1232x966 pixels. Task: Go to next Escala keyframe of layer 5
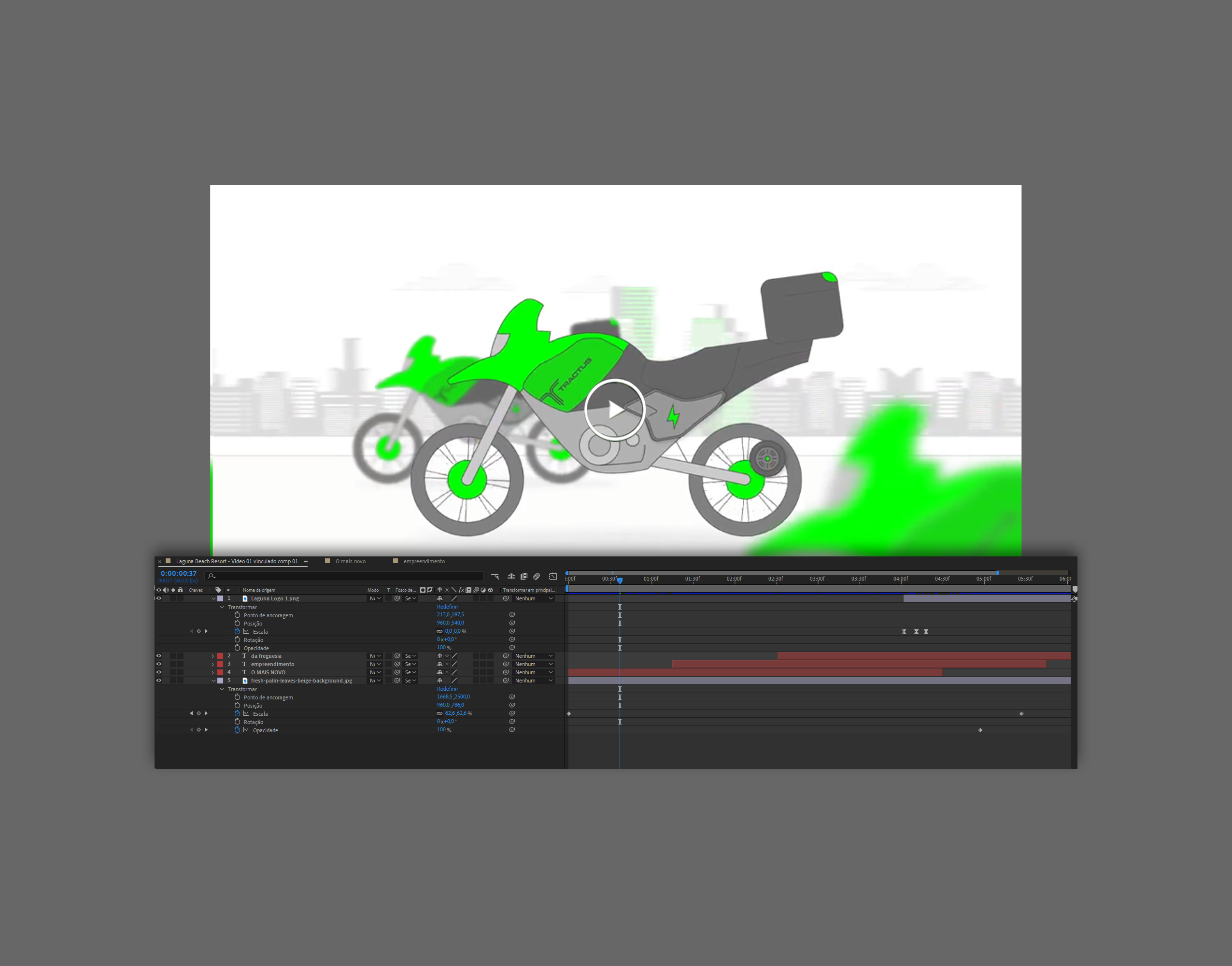click(206, 714)
